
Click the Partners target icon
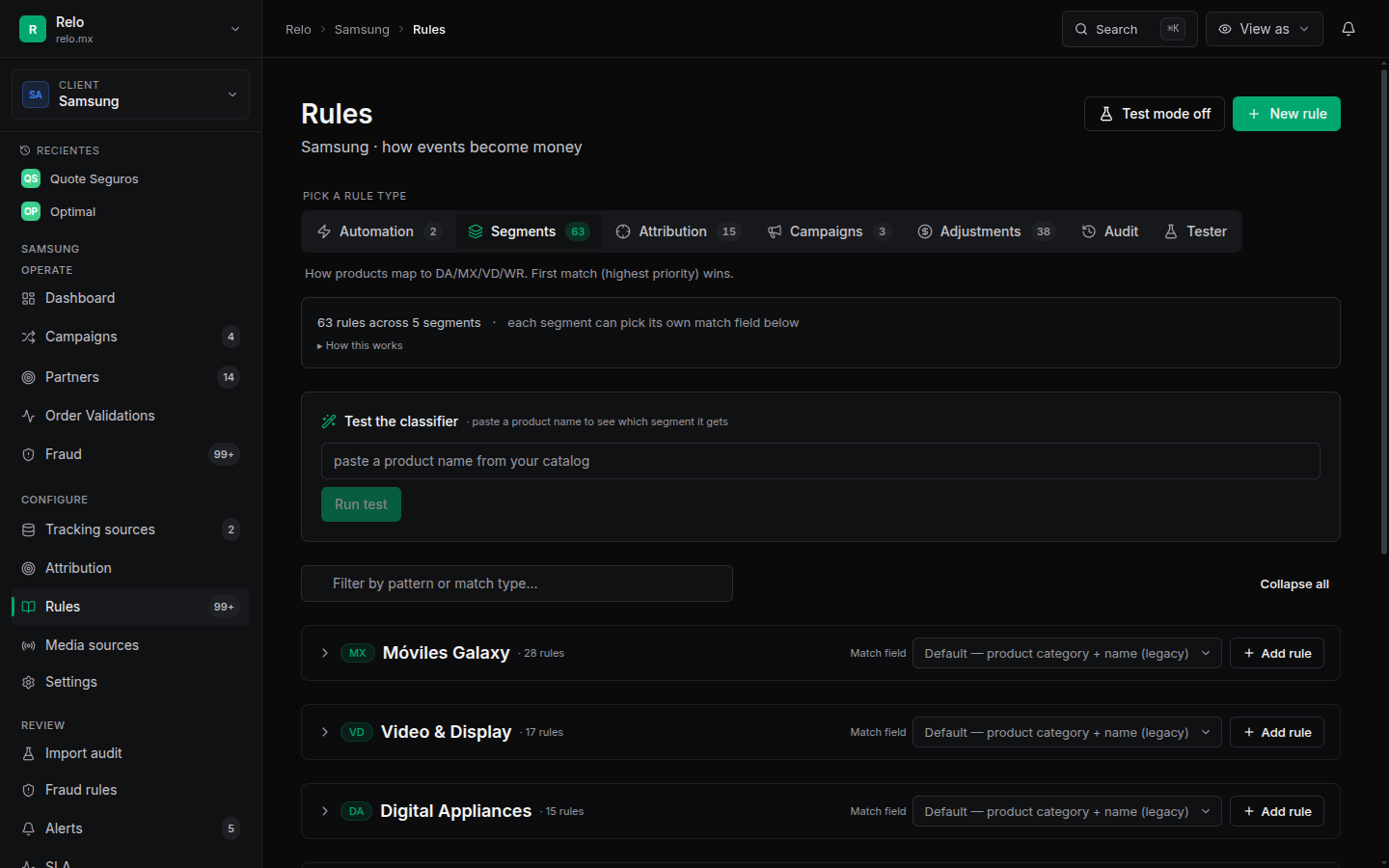(x=28, y=377)
